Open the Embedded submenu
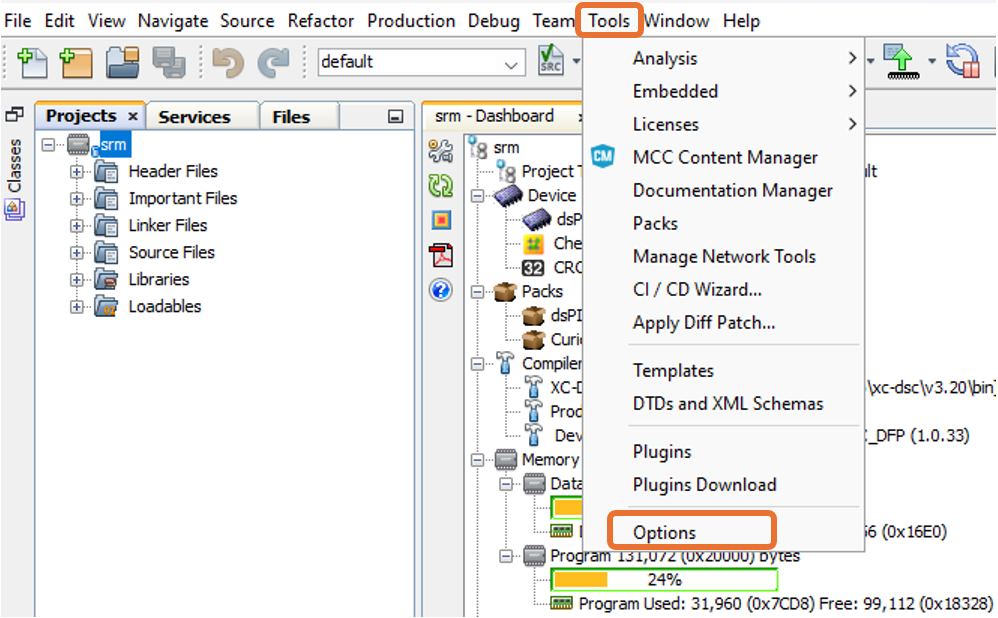The height and width of the screenshot is (618, 998). coord(724,92)
